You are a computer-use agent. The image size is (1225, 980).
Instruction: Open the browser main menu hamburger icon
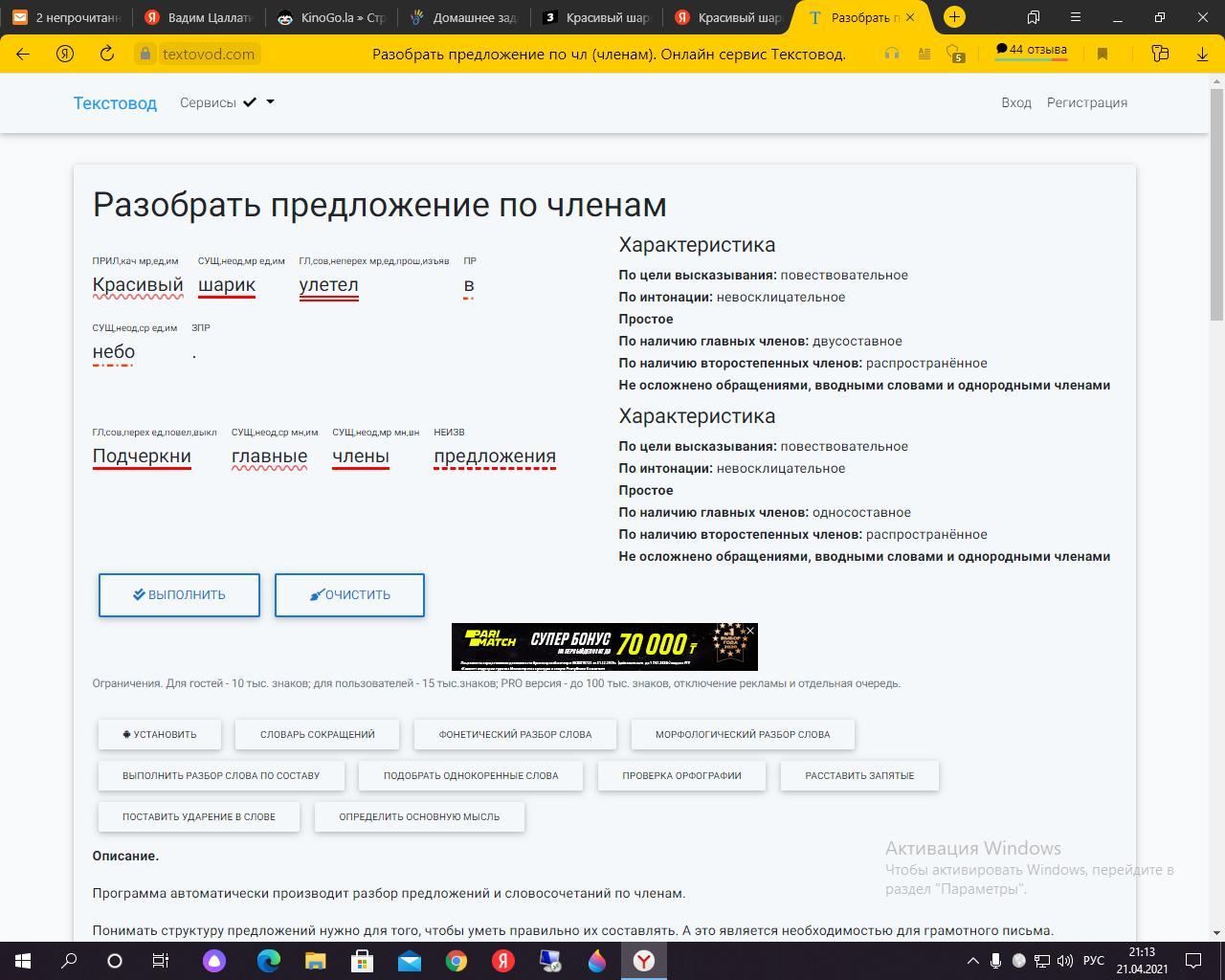point(1076,17)
